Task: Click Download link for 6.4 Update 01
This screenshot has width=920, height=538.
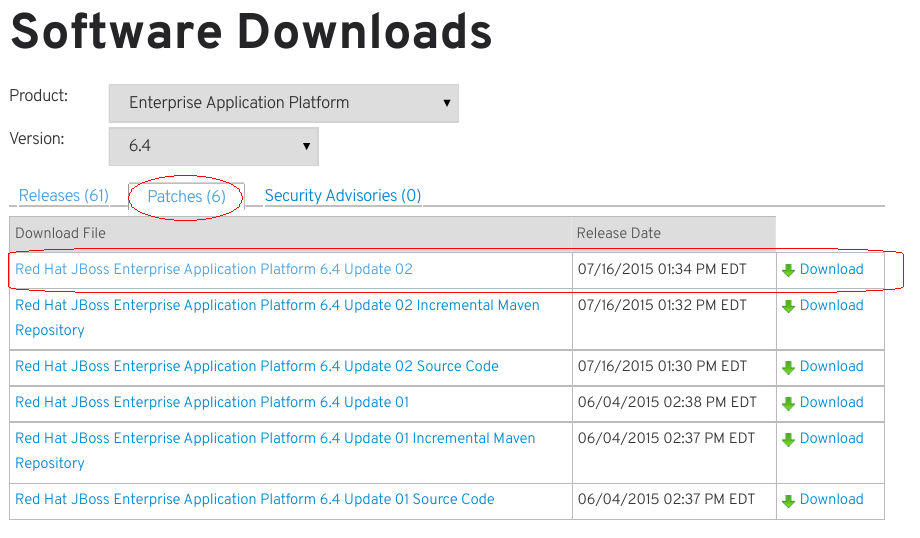Action: pyautogui.click(x=831, y=402)
